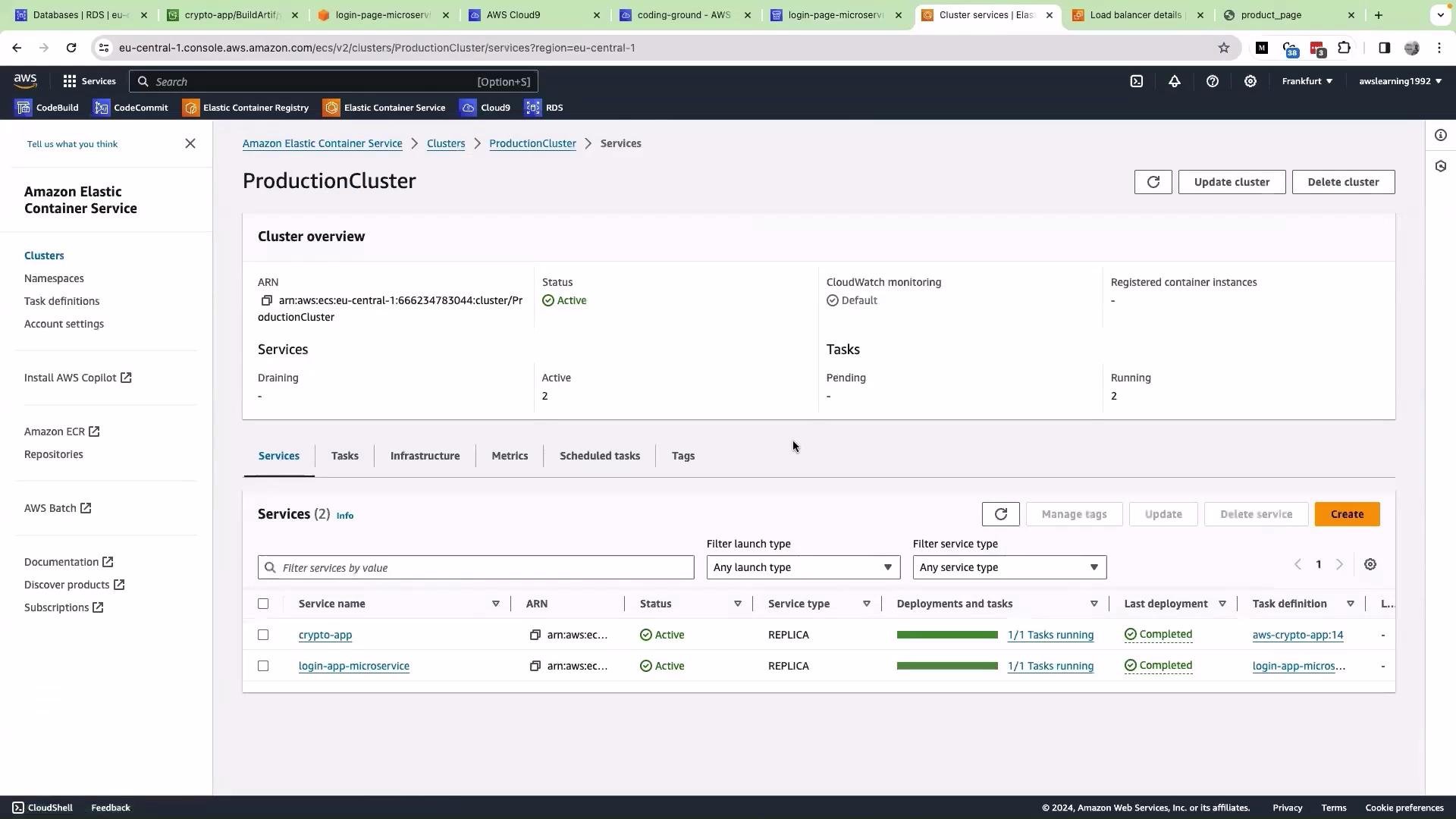This screenshot has width=1456, height=819.
Task: Open the tutorials icon below the info icon
Action: pyautogui.click(x=1440, y=166)
